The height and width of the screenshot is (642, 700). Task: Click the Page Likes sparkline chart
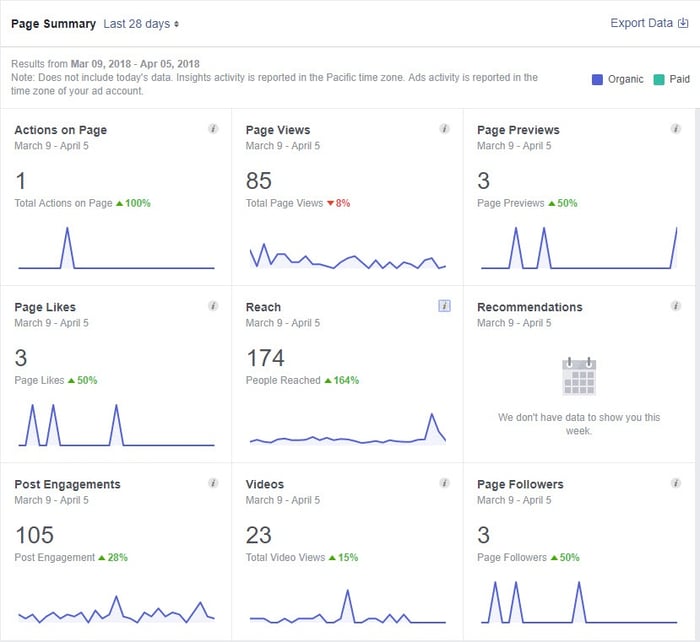117,425
